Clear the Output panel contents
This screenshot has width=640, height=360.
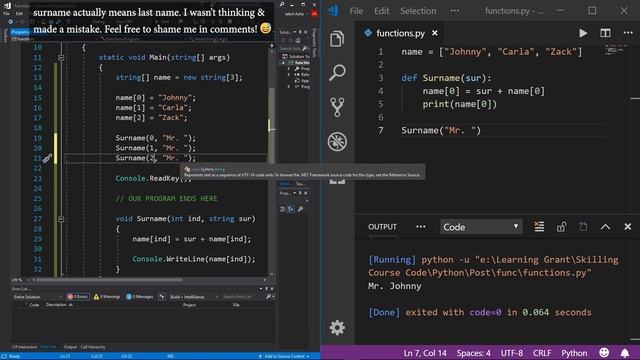pos(539,227)
